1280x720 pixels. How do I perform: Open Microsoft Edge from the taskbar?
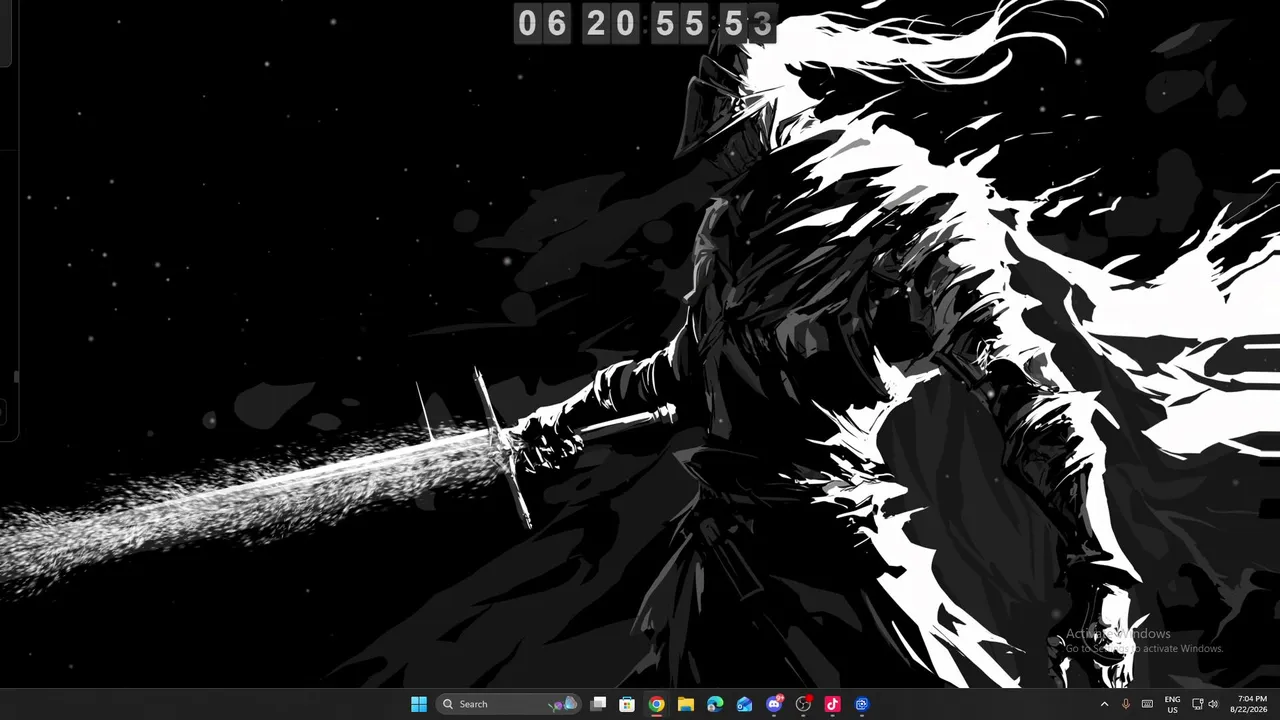pyautogui.click(x=715, y=704)
